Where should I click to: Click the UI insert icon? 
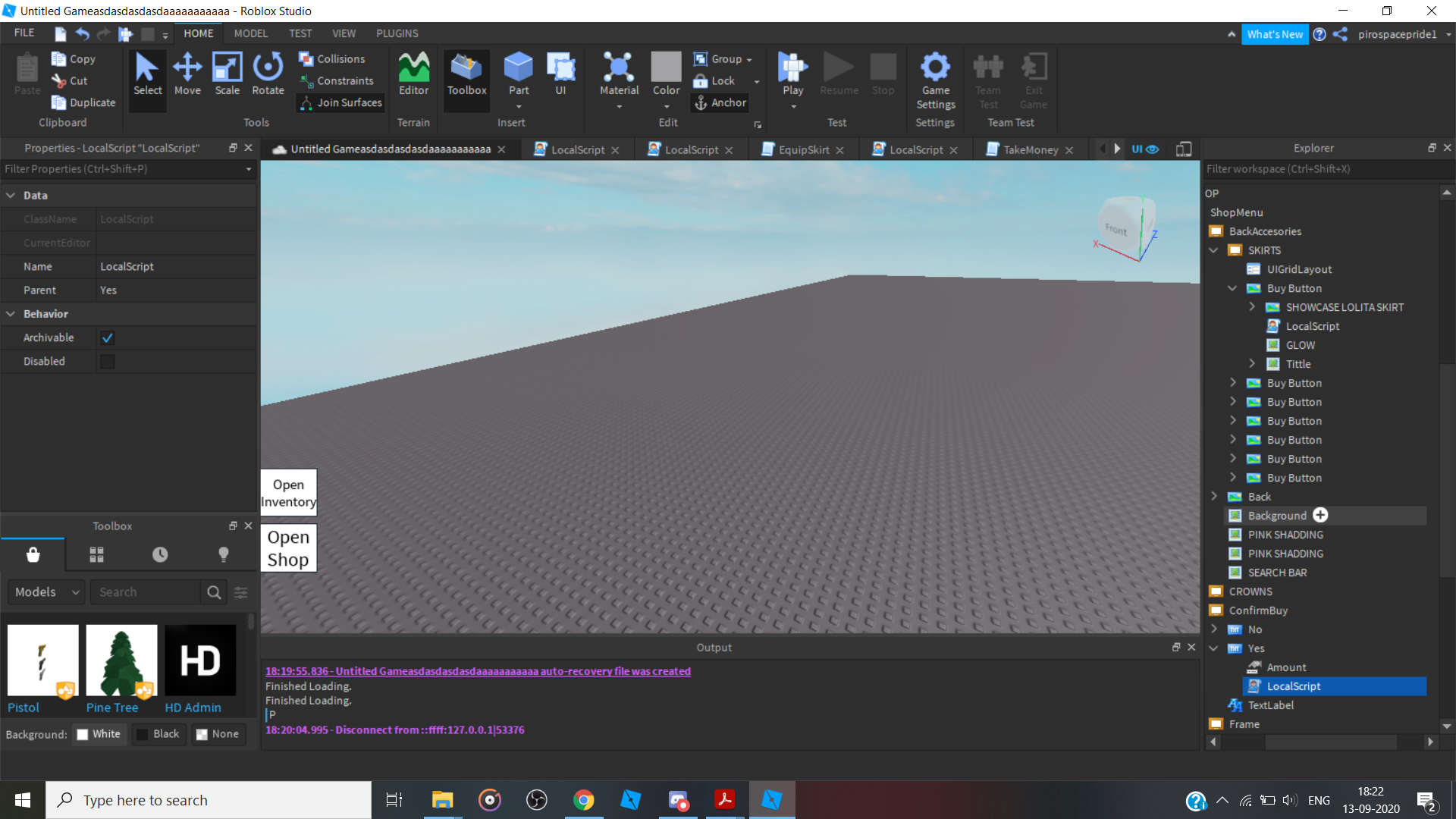(560, 74)
